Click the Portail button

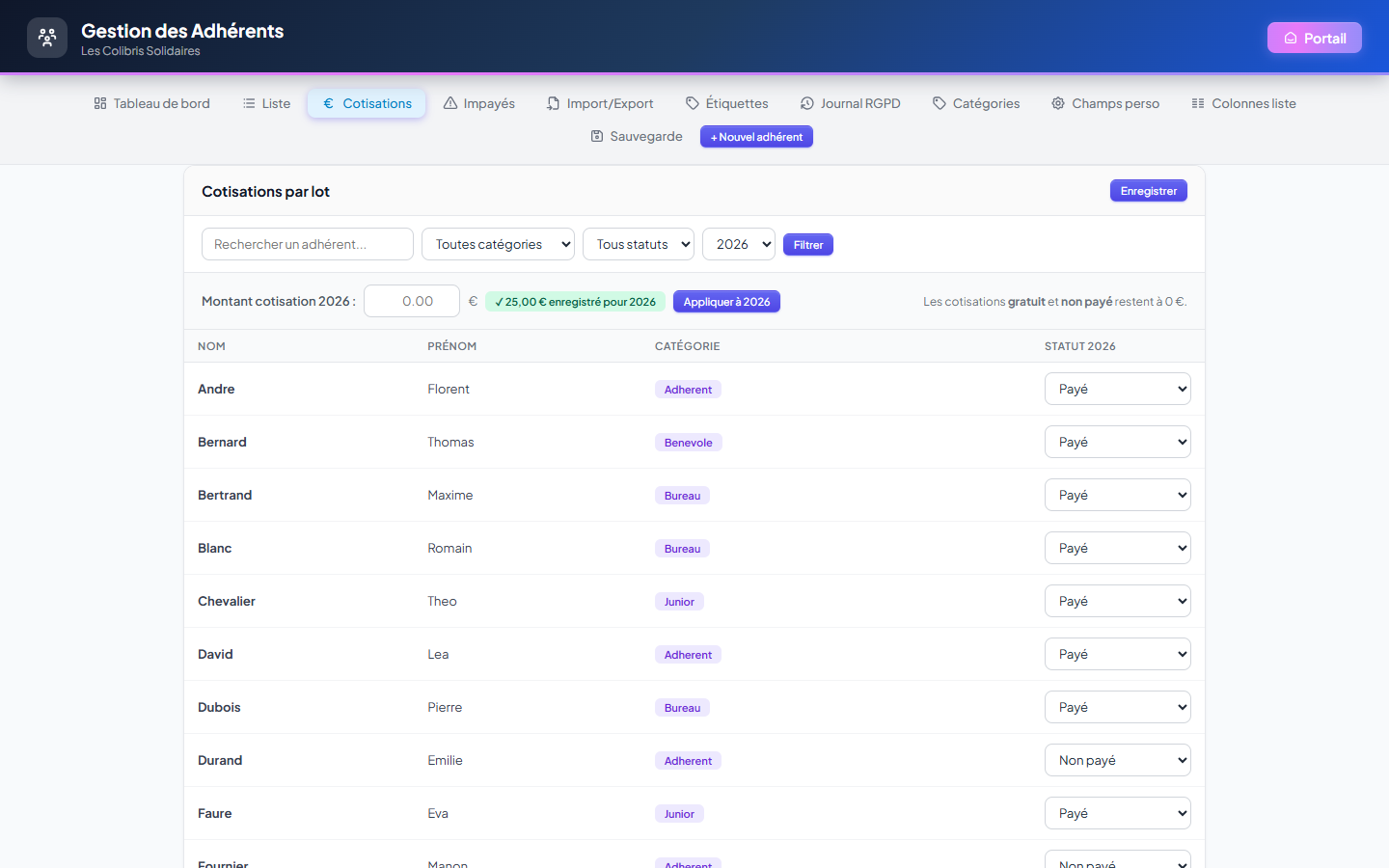click(1315, 38)
